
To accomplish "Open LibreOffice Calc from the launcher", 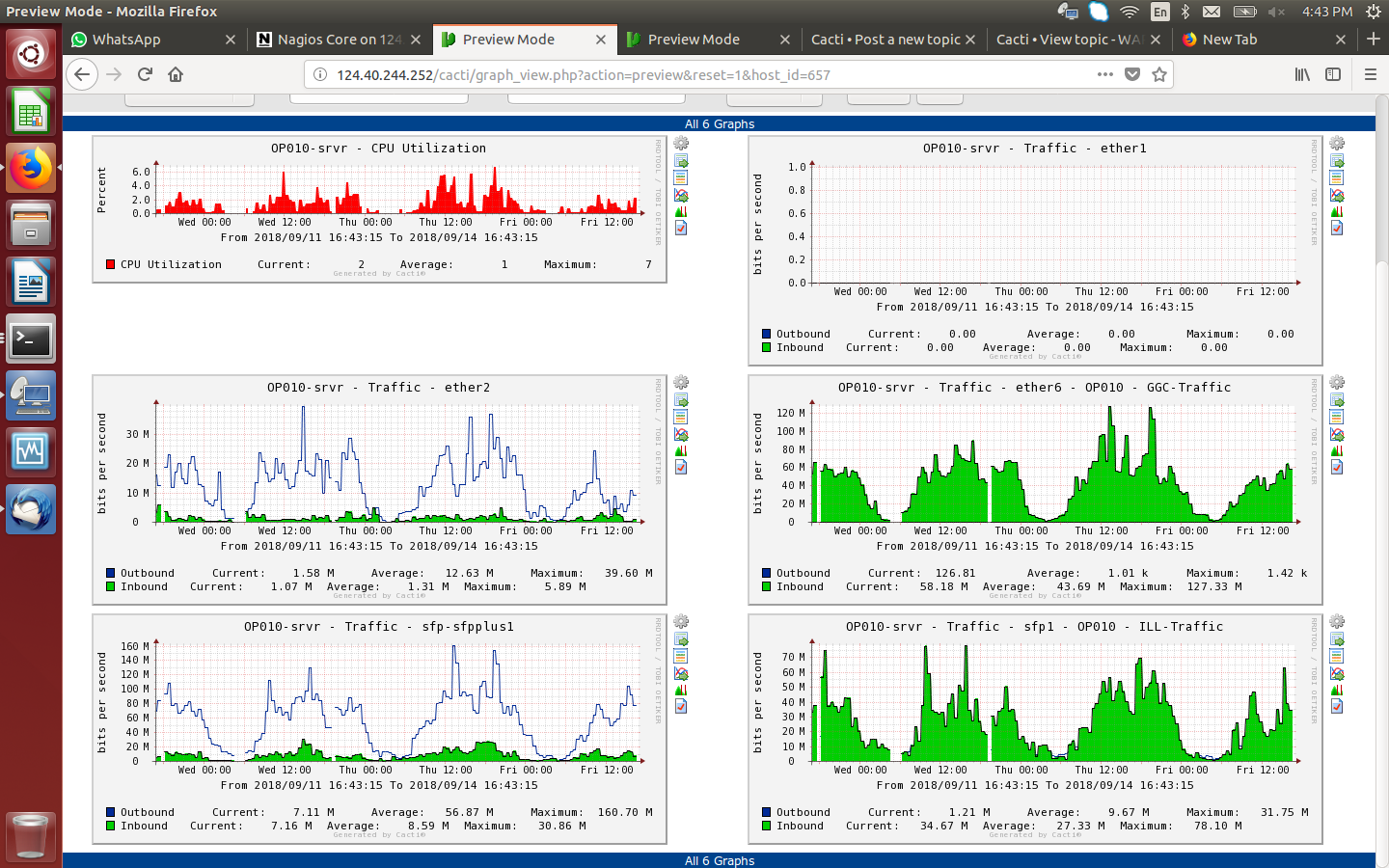I will point(31,113).
